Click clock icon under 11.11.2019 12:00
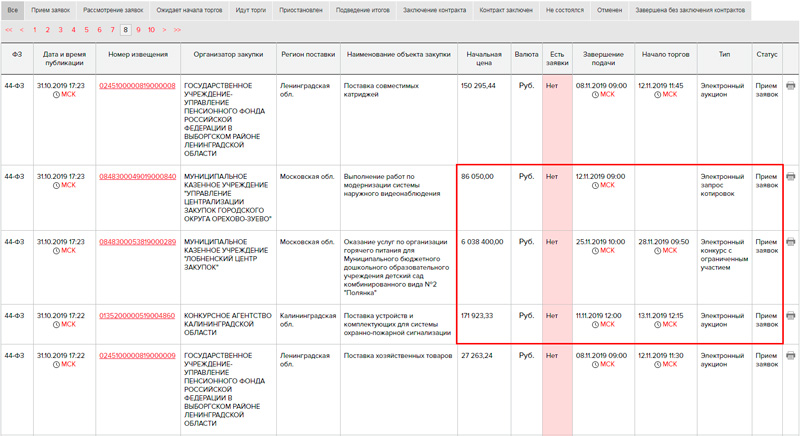Screen dimensions: 800x436 tap(595, 325)
